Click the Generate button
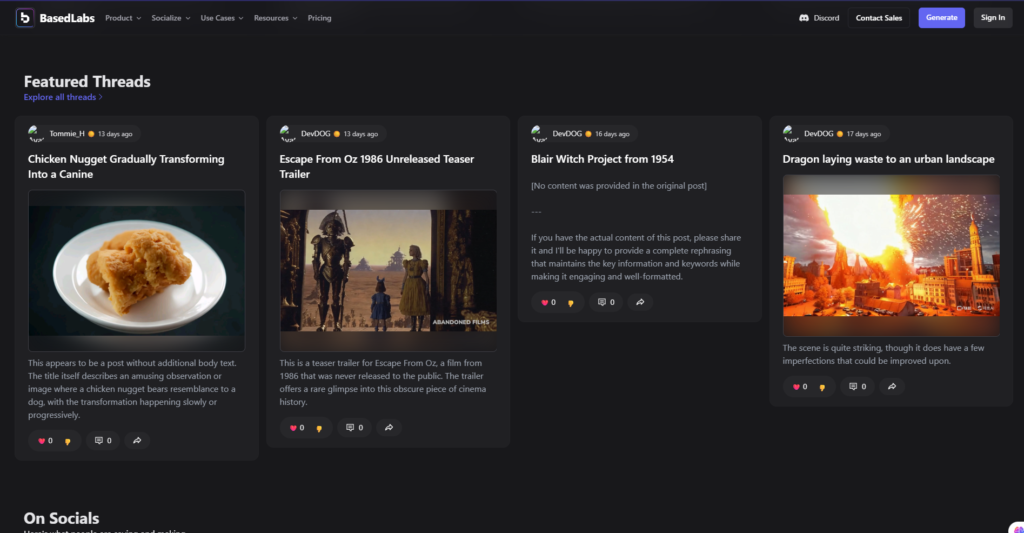This screenshot has height=533, width=1024. (x=941, y=18)
